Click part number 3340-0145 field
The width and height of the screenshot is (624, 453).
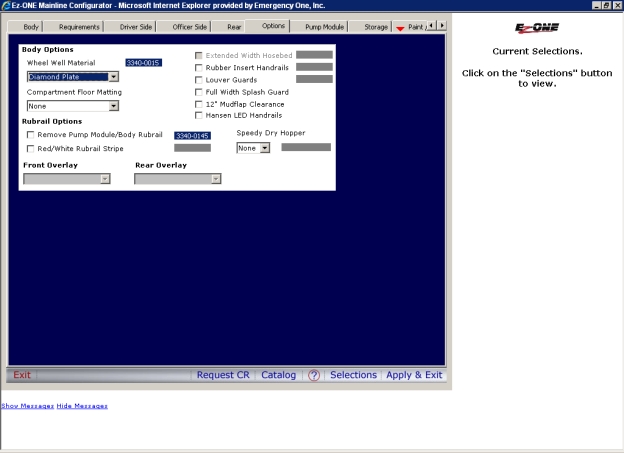[x=193, y=136]
